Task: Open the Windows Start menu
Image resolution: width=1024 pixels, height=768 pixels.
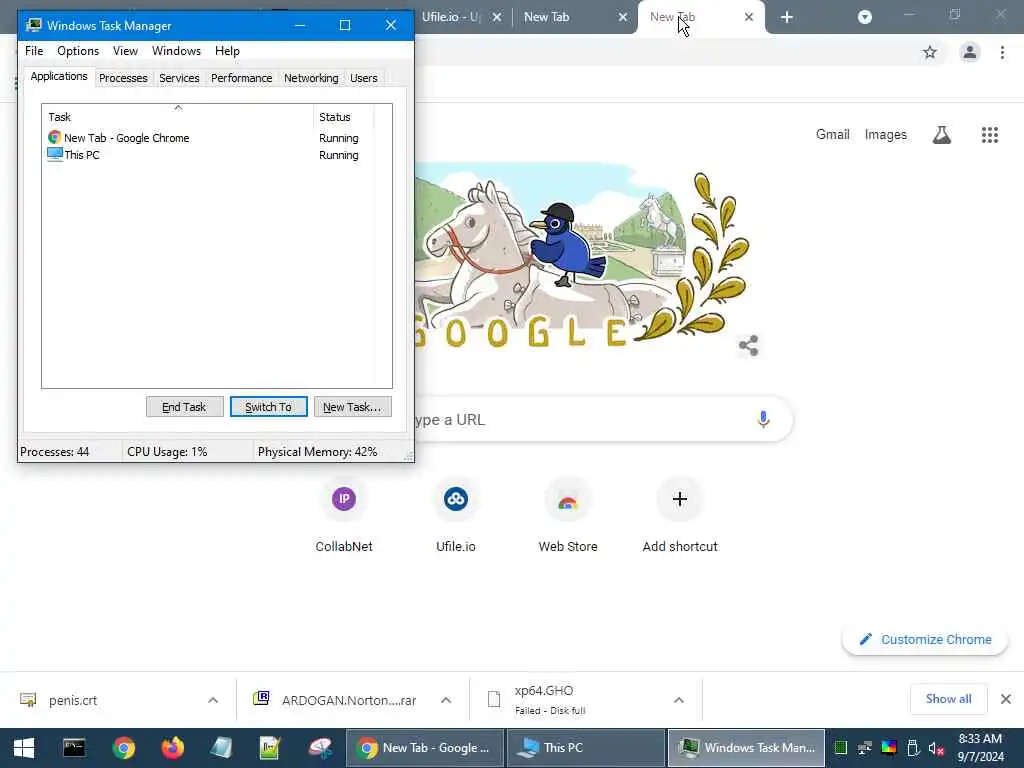Action: click(x=24, y=748)
